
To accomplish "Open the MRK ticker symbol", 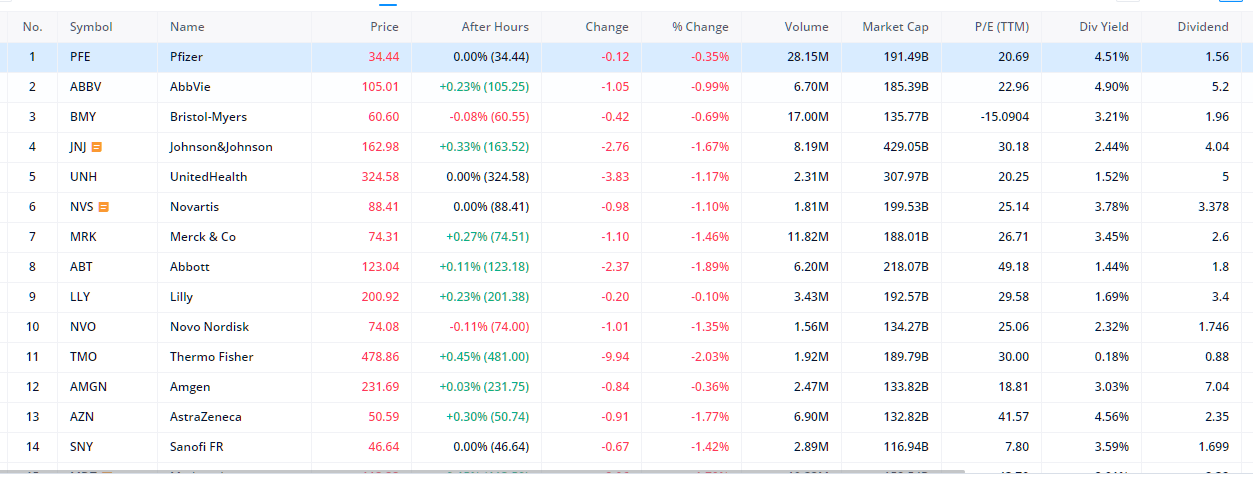I will point(83,237).
